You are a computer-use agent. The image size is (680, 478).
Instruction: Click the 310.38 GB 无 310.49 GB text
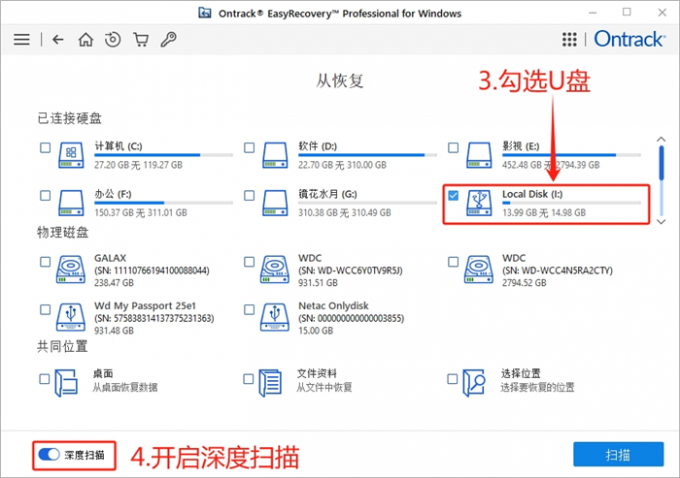tap(344, 213)
